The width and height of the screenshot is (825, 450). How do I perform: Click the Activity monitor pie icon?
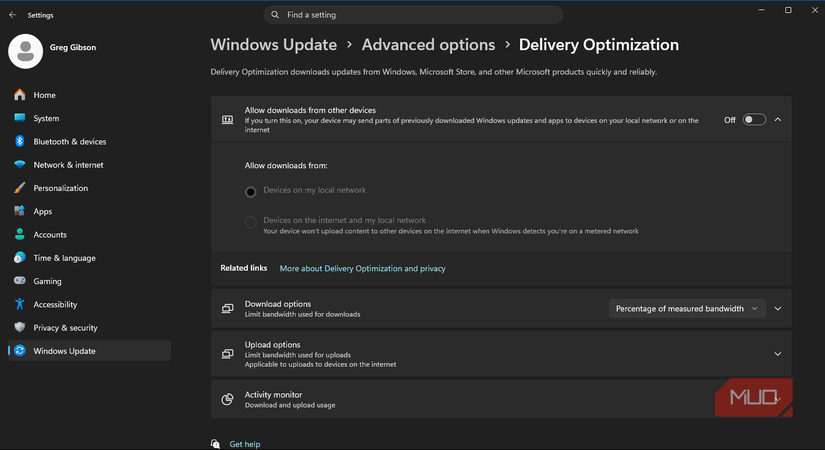click(227, 399)
